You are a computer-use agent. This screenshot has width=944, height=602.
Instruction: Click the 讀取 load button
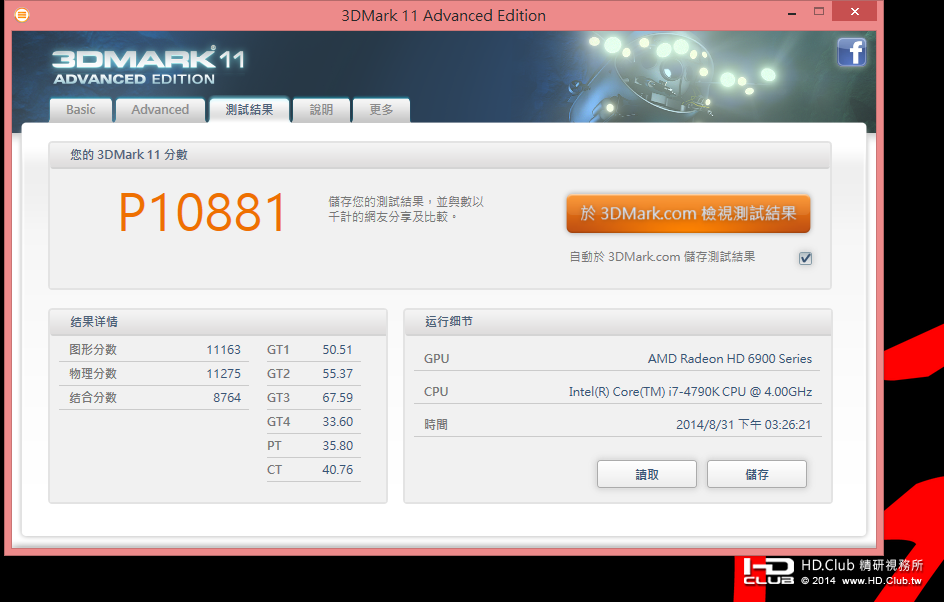click(647, 474)
